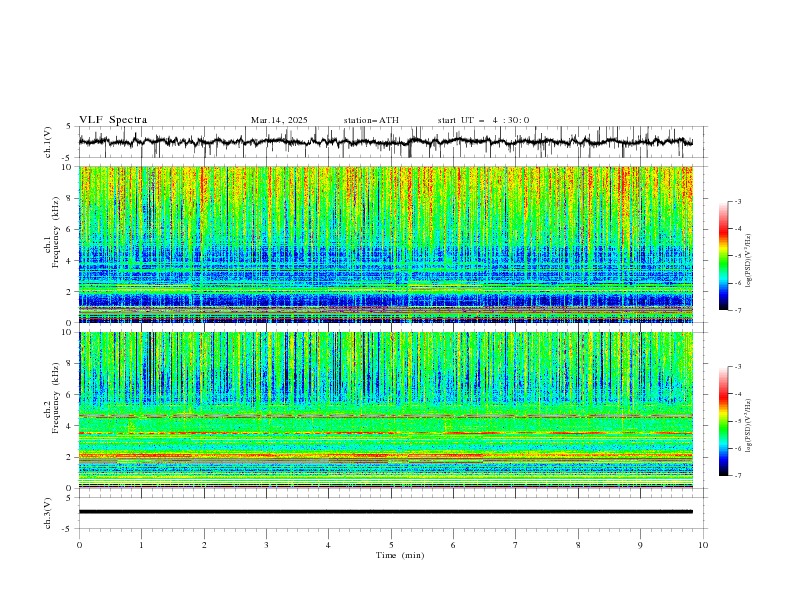The height and width of the screenshot is (612, 792).
Task: Click the "VLF Spectra" plot title
Action: coord(113,120)
